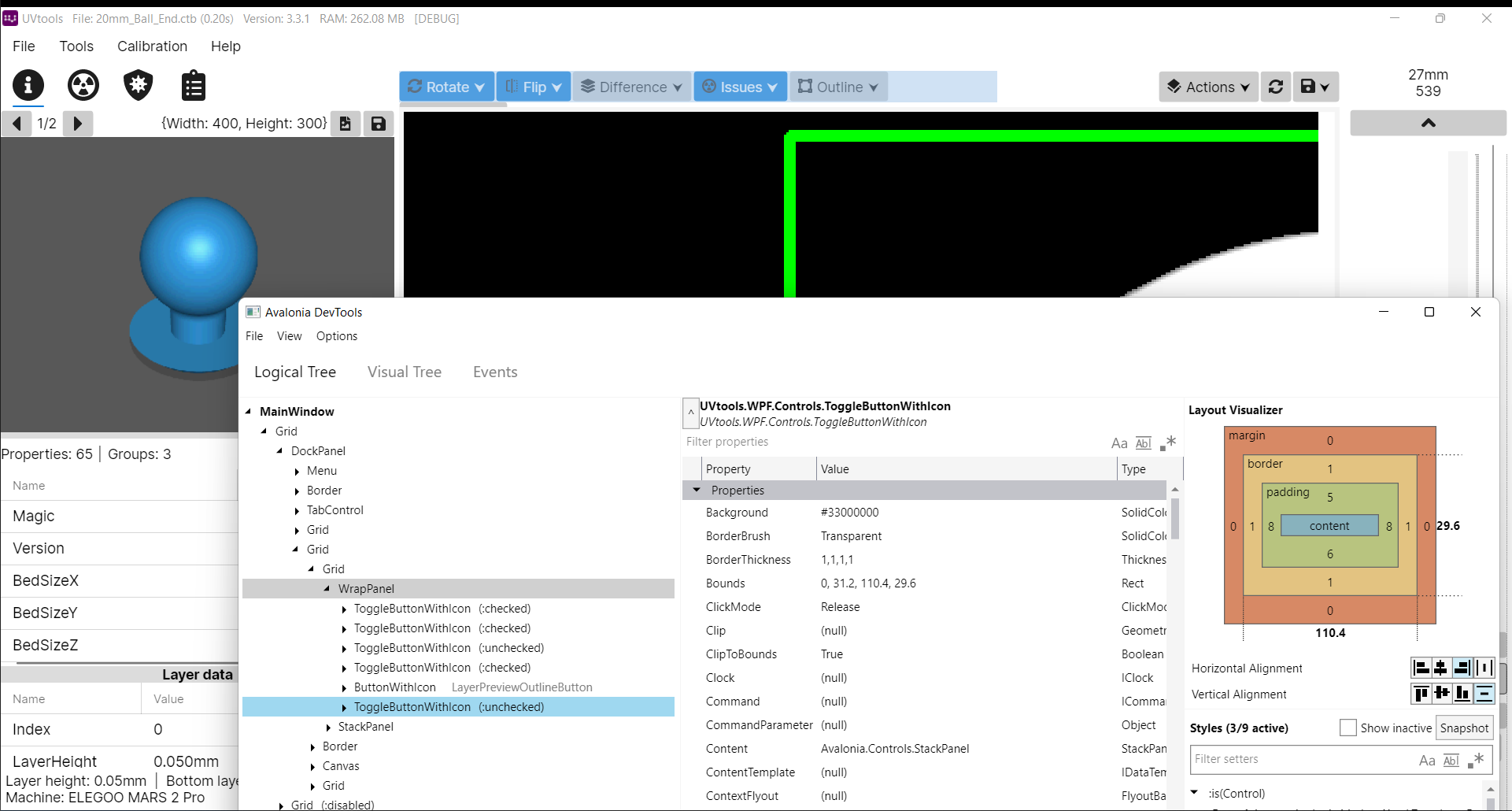Viewport: 1512px width, 811px height.
Task: Click the export layer image icon
Action: [x=346, y=123]
